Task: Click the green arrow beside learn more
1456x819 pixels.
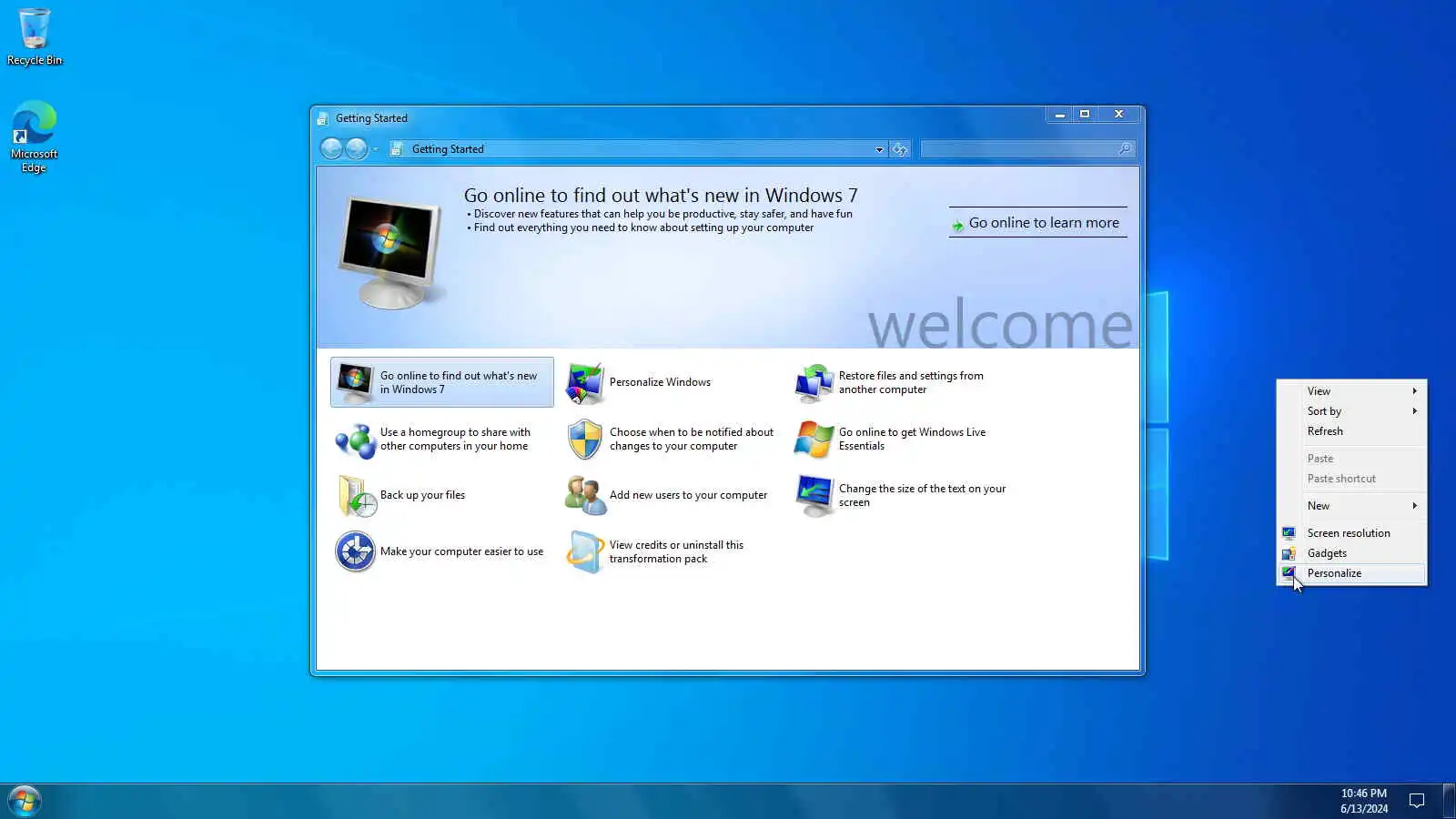Action: [957, 225]
